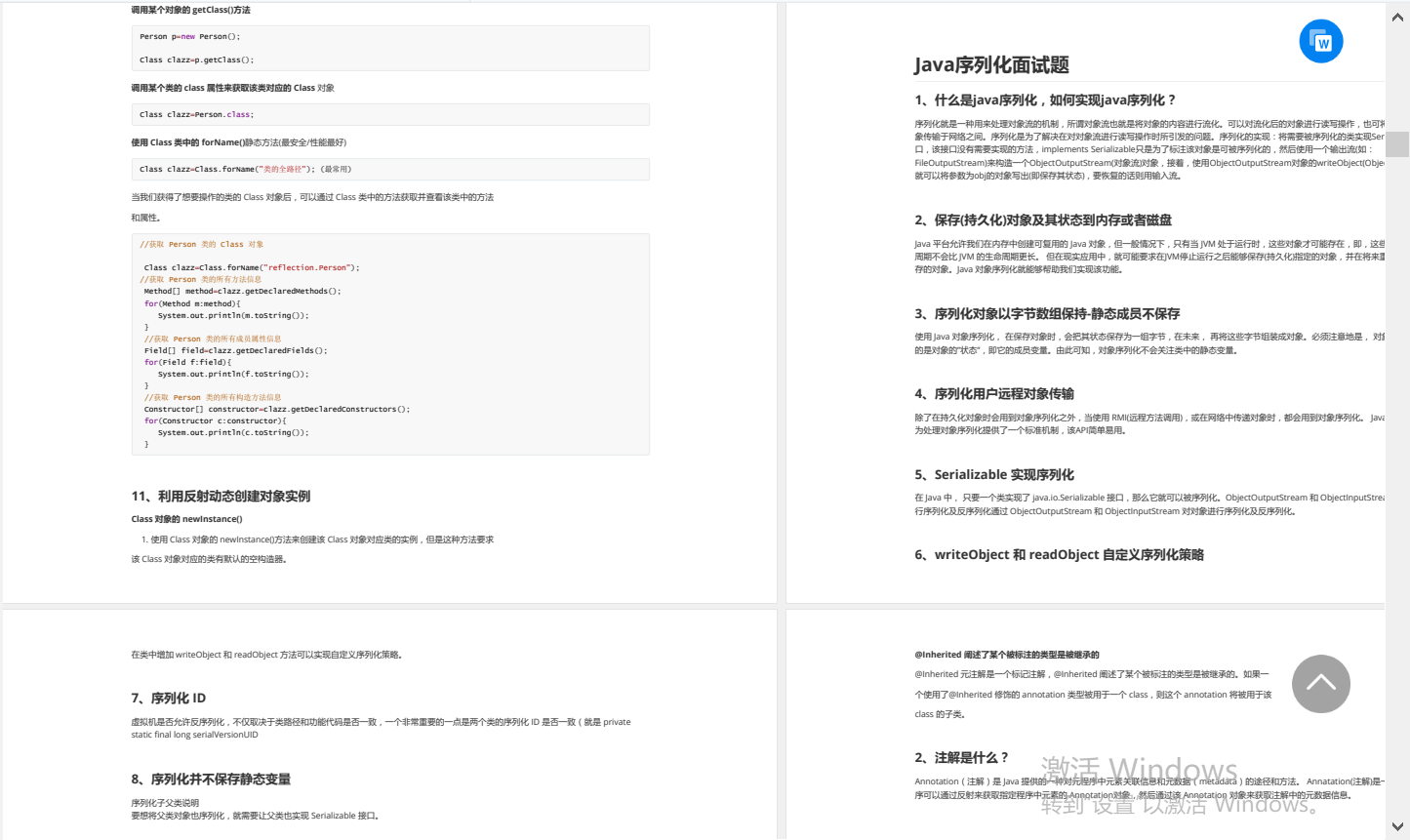Click code line "Person p=new Person();"
The image size is (1410, 840).
coord(189,36)
